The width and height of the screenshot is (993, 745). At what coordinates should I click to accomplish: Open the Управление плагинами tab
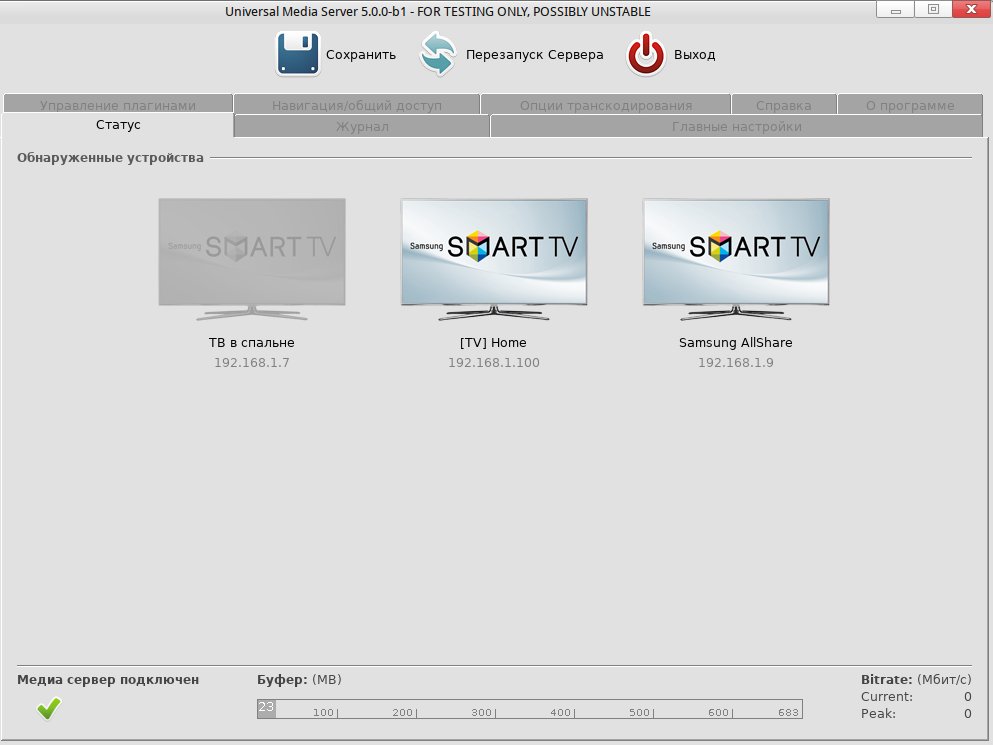tap(118, 105)
